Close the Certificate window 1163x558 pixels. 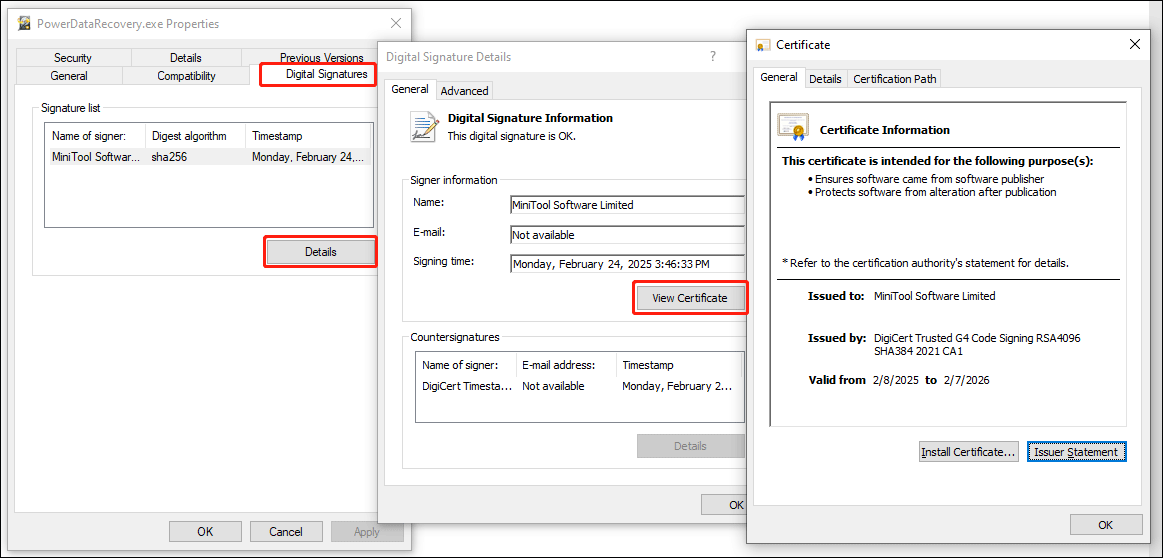1134,45
